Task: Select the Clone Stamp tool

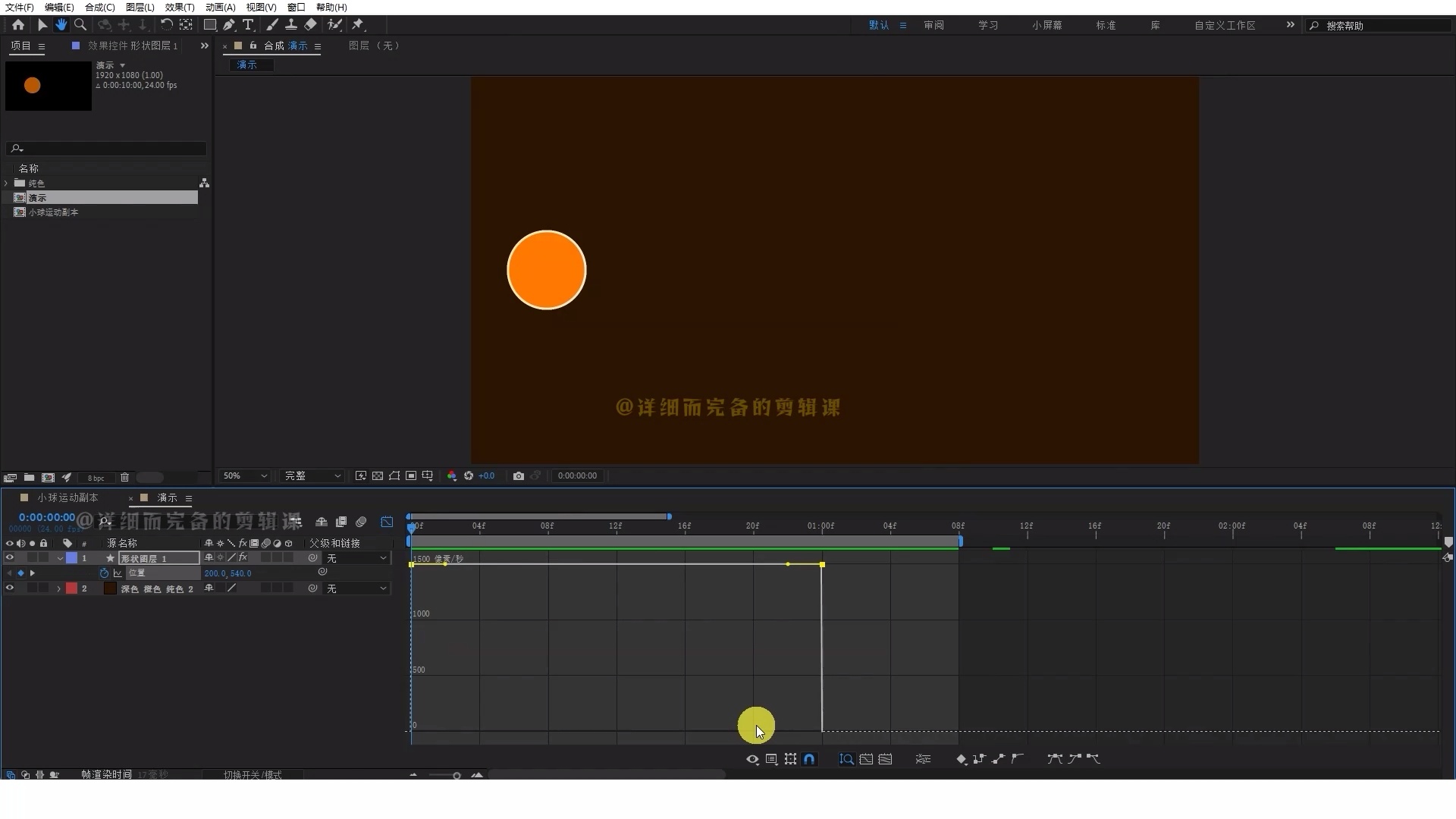Action: [290, 25]
